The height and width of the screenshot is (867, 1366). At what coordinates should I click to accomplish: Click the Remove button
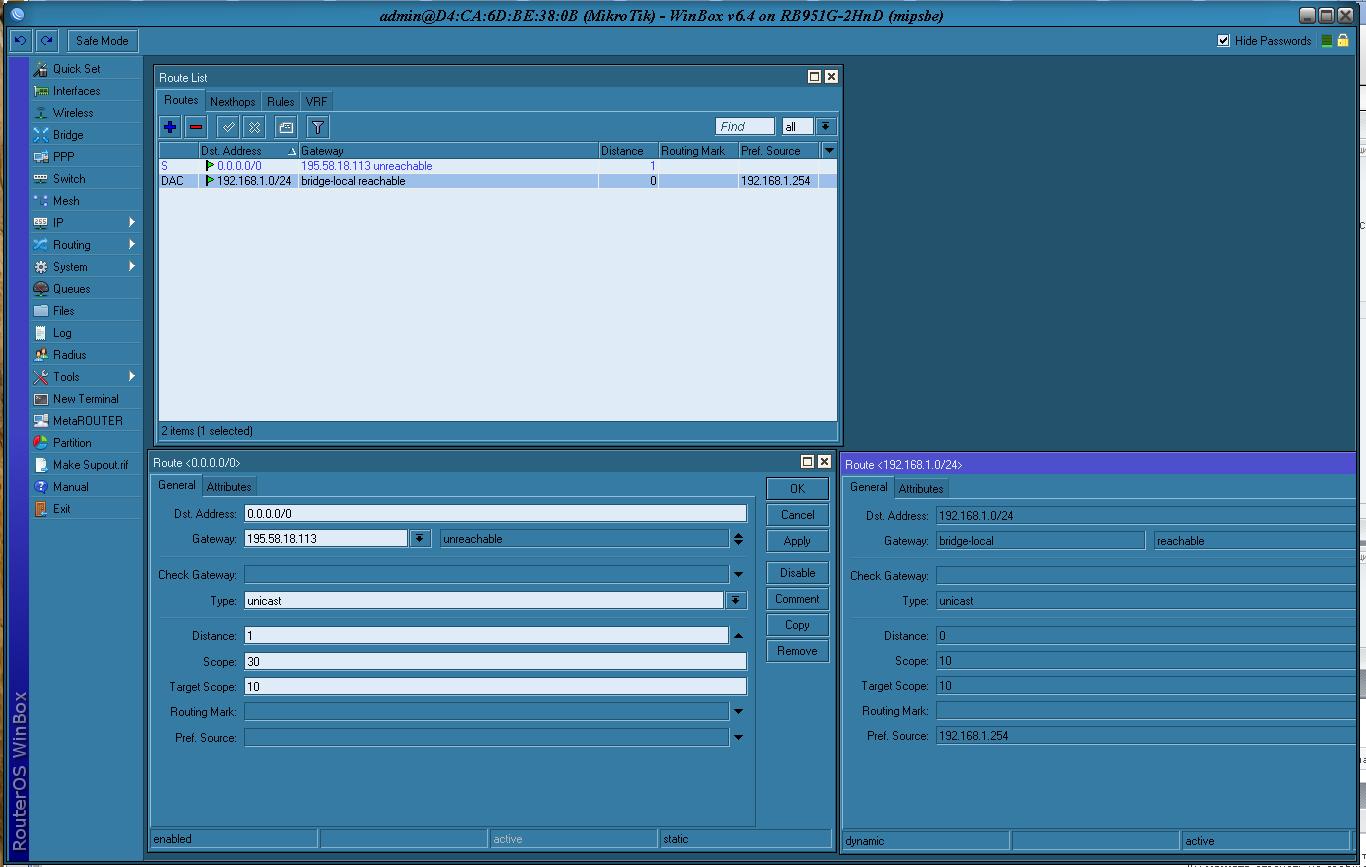click(x=797, y=651)
